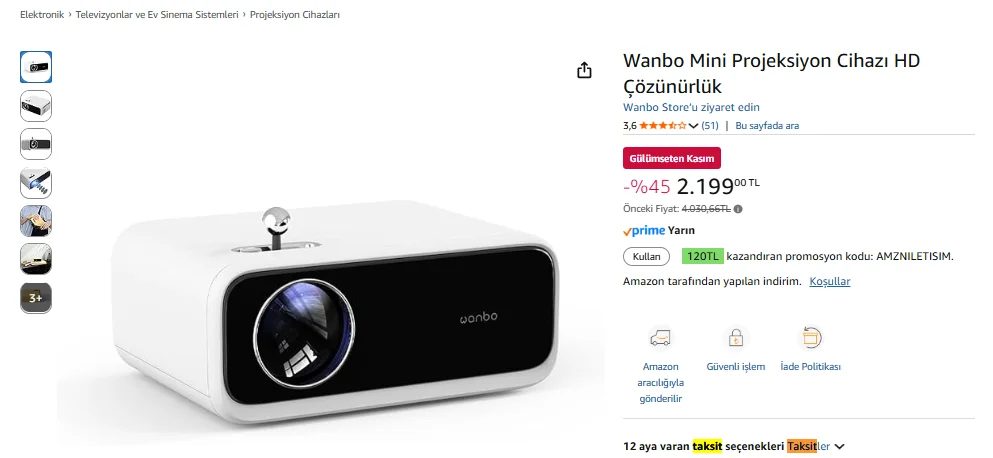Select the thumbnail showing hands
Image resolution: width=993 pixels, height=458 pixels.
36,221
